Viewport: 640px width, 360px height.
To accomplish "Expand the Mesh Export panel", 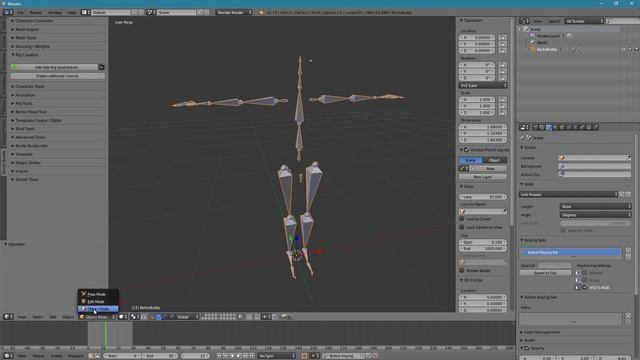I will pos(27,29).
